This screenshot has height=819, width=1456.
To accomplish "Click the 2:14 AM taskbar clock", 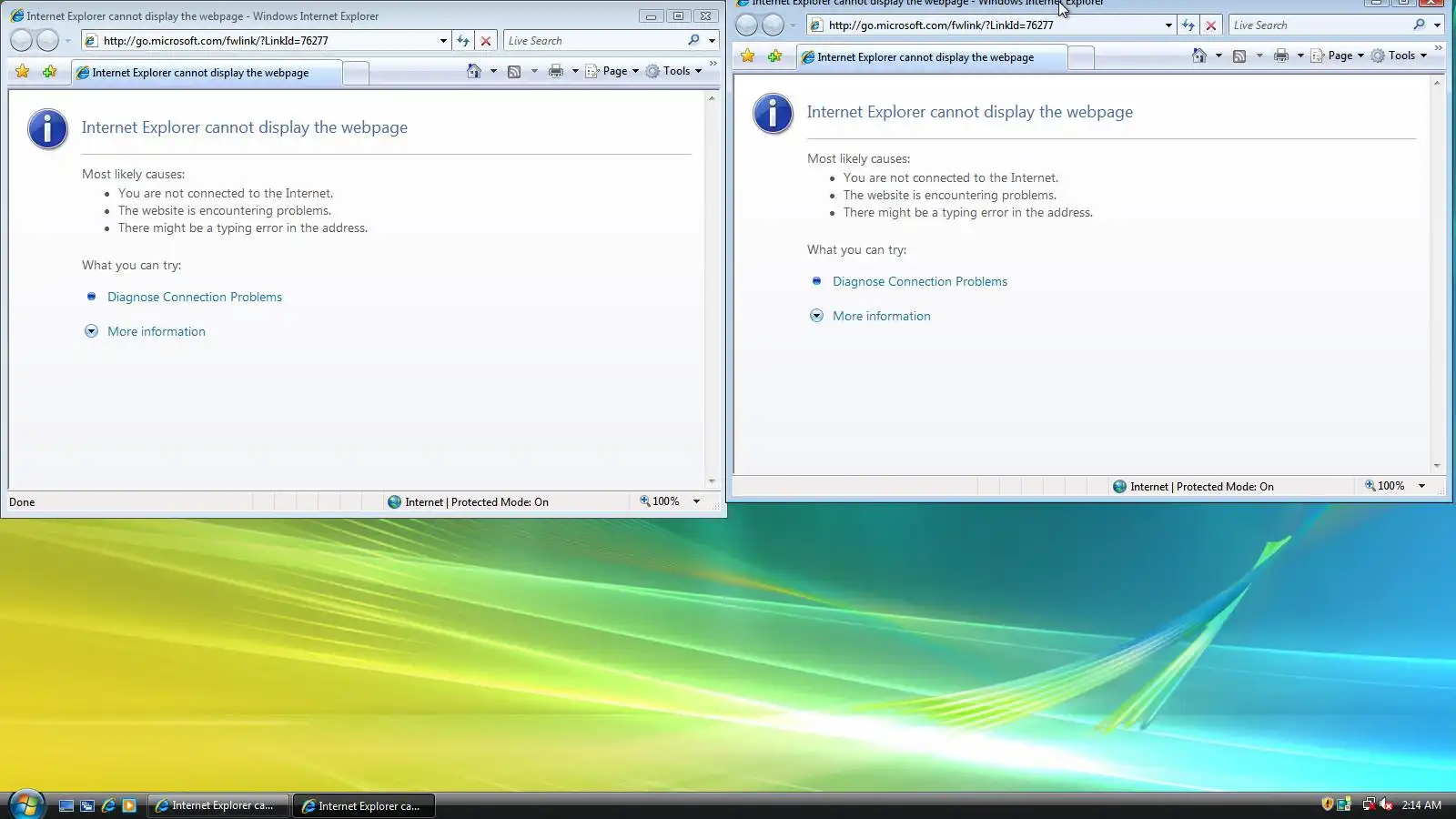I will pyautogui.click(x=1421, y=805).
